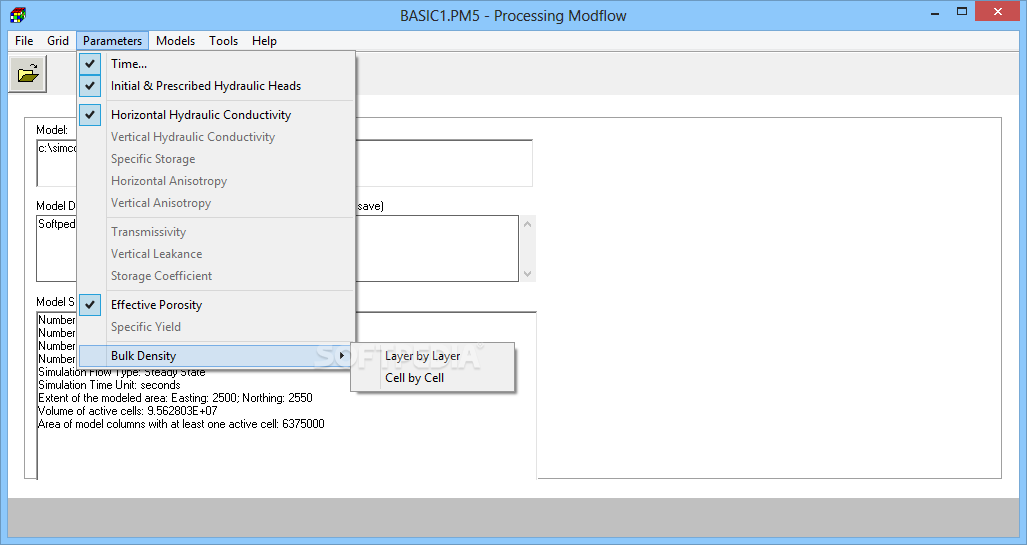The height and width of the screenshot is (545, 1027).
Task: Open the Help menu
Action: [264, 41]
